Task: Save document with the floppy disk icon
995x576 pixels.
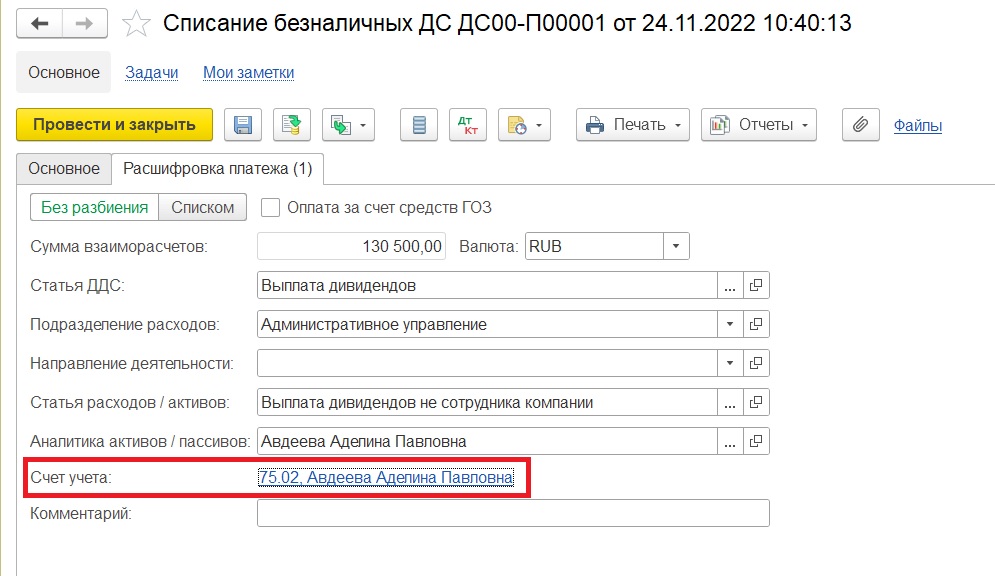Action: click(x=242, y=124)
